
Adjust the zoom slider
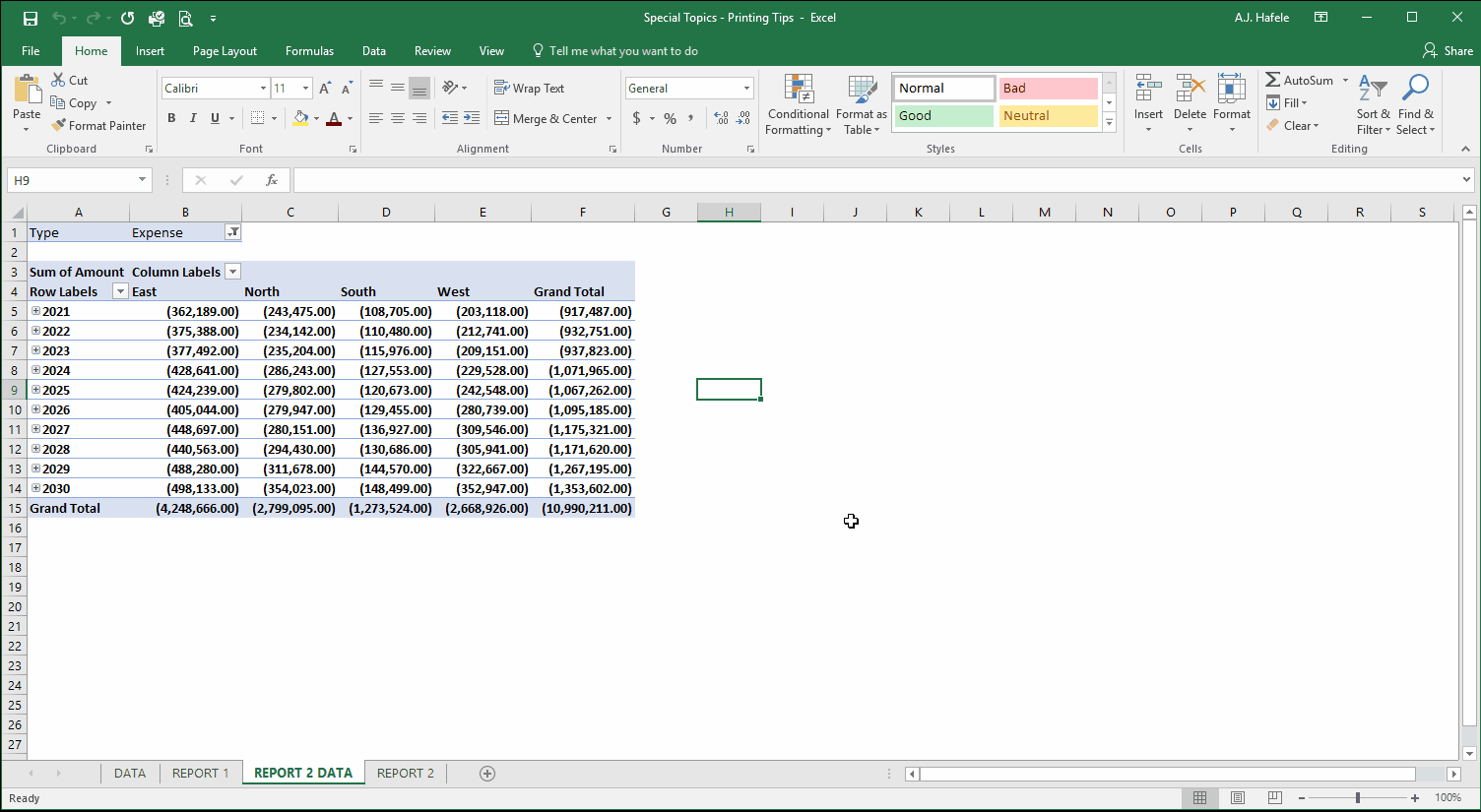click(x=1358, y=797)
